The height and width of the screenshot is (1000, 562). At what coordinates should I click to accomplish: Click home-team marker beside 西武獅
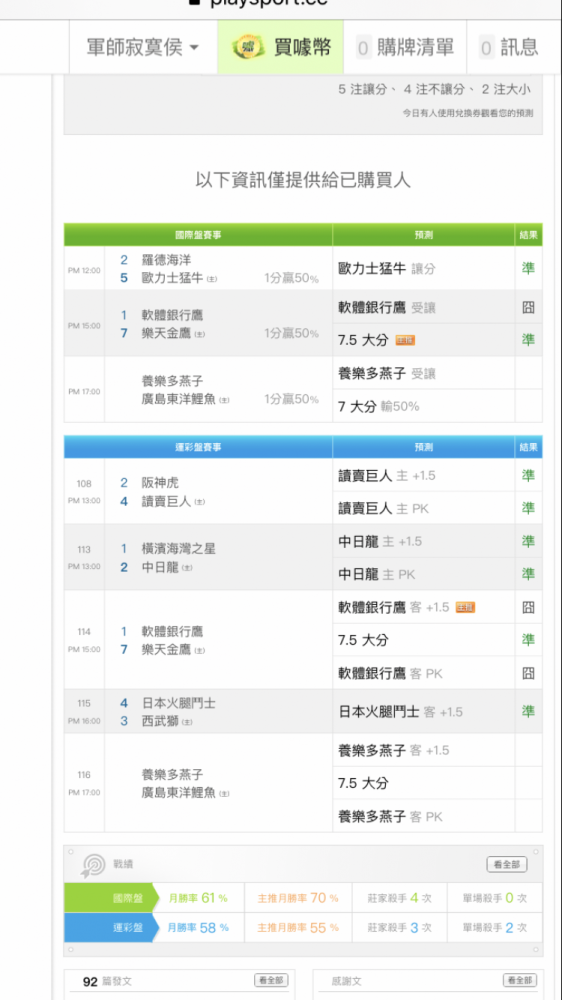pos(188,722)
